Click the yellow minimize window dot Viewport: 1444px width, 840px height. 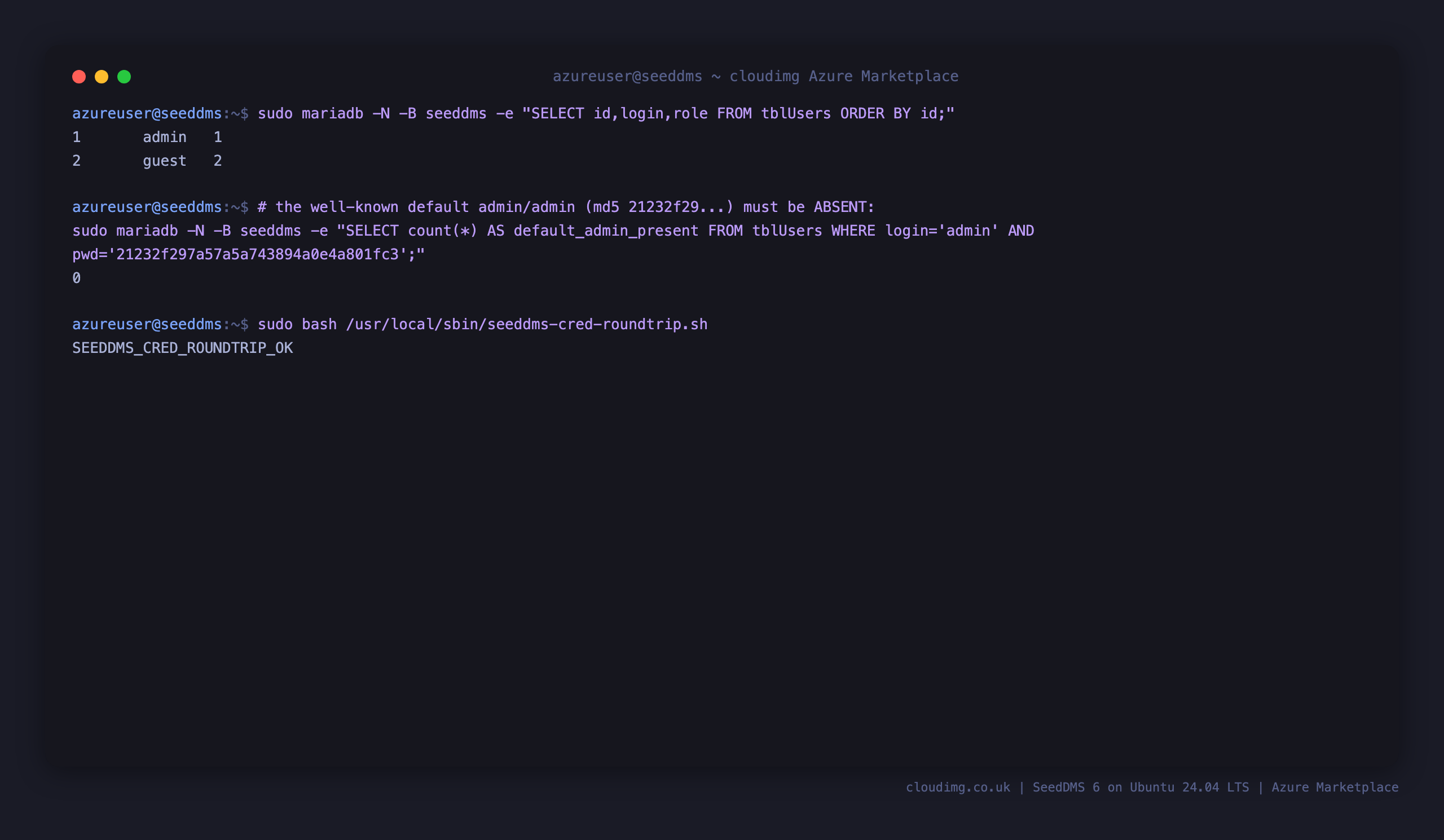click(x=102, y=77)
